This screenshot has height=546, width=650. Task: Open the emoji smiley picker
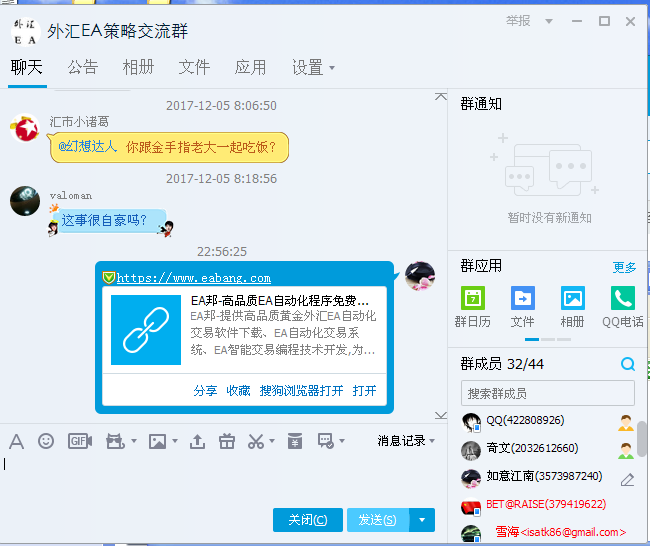tap(46, 441)
